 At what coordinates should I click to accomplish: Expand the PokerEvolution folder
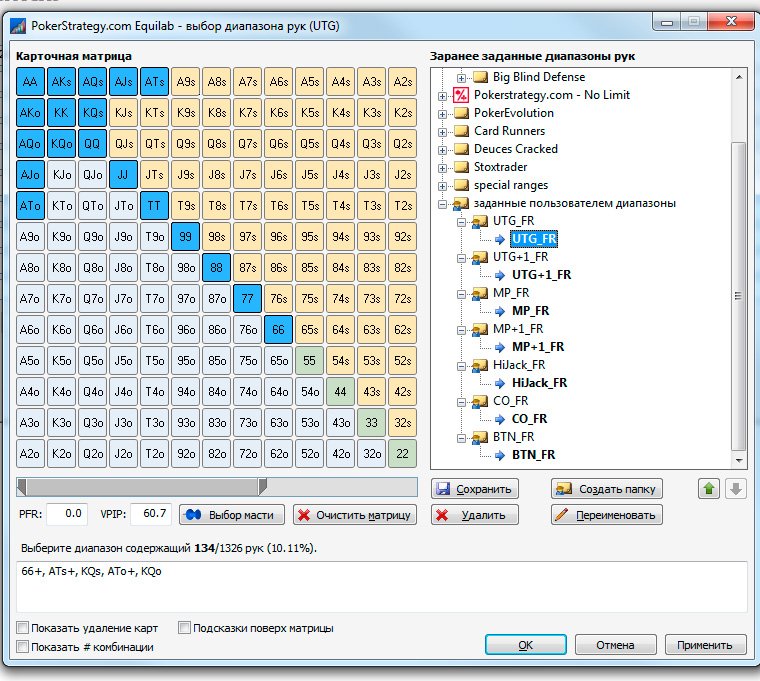(442, 114)
